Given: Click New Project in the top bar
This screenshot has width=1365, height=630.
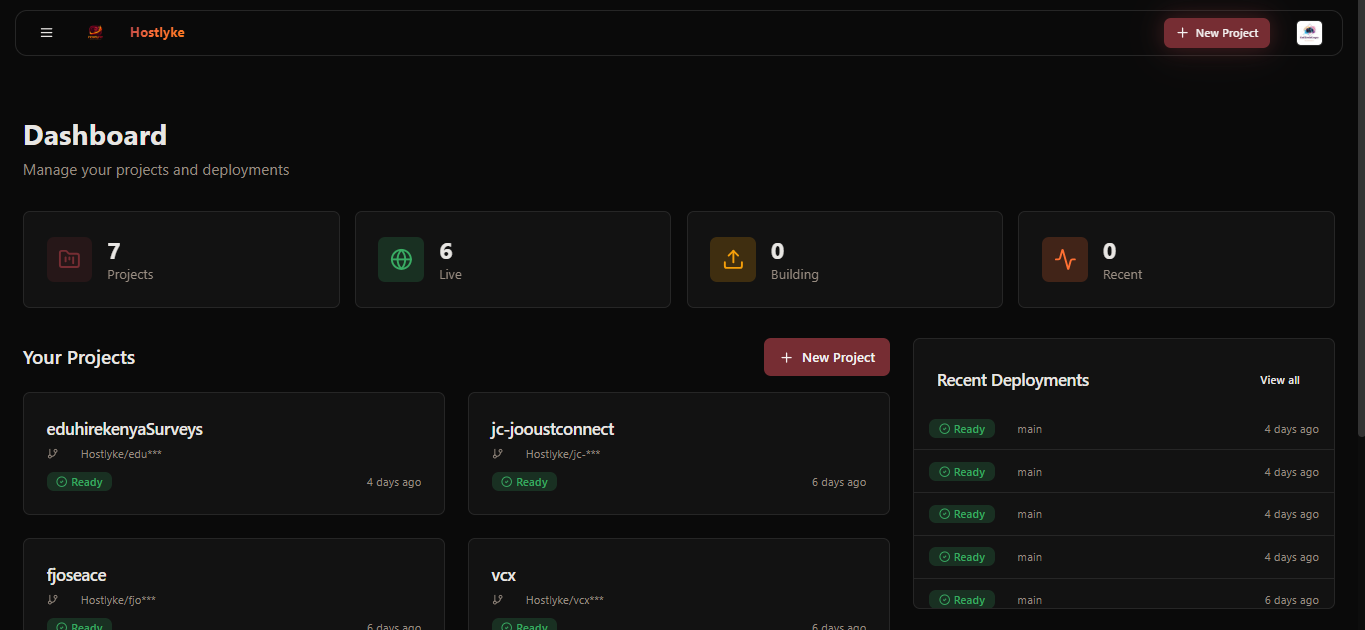Looking at the screenshot, I should point(1217,32).
